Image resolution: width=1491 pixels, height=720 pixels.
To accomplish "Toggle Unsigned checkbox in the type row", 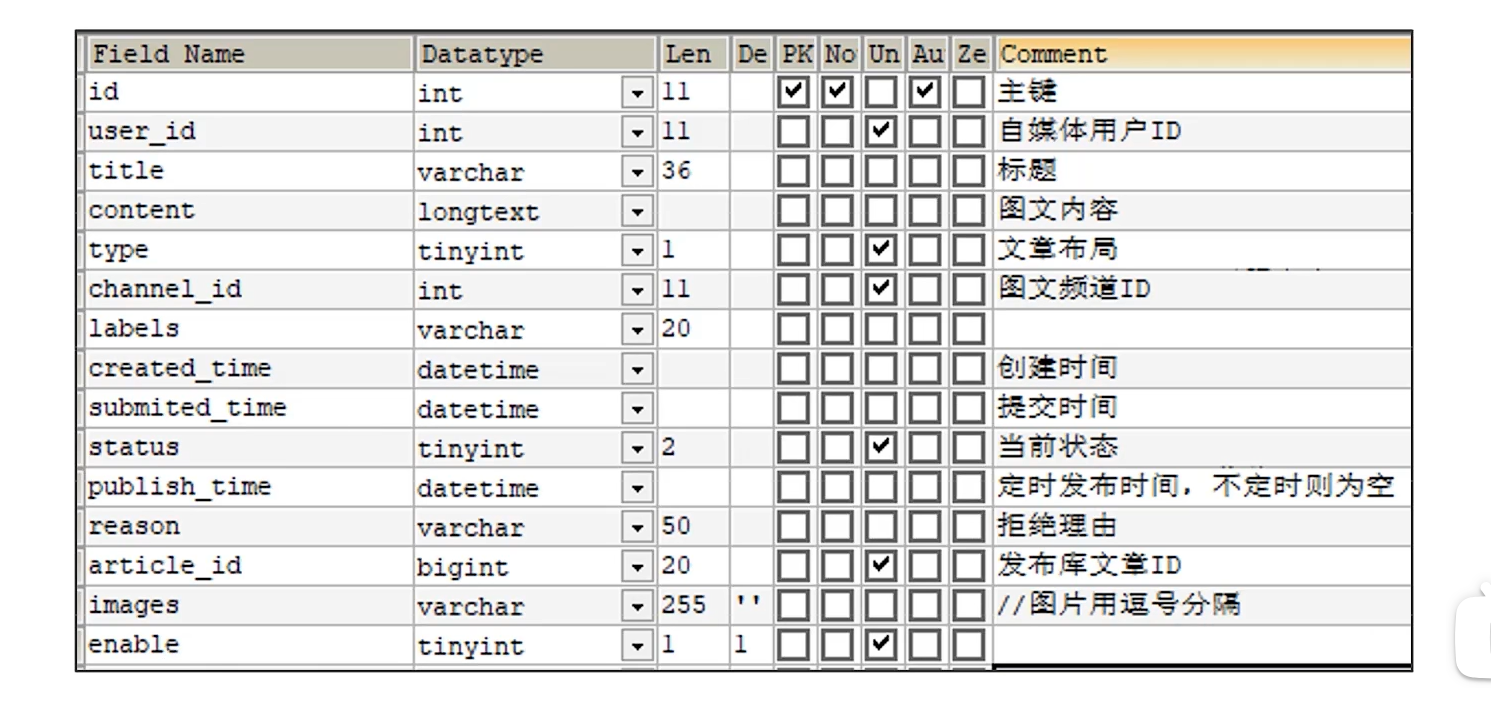I will click(x=881, y=250).
